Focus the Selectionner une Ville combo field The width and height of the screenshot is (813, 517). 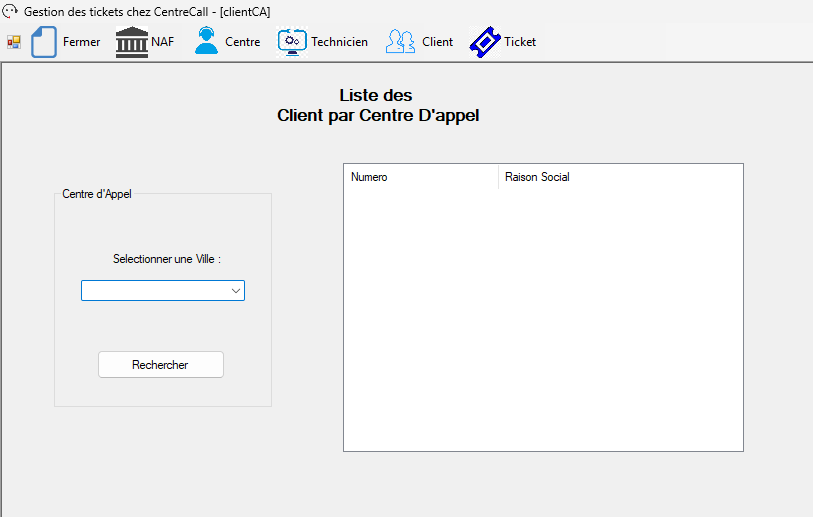point(155,291)
